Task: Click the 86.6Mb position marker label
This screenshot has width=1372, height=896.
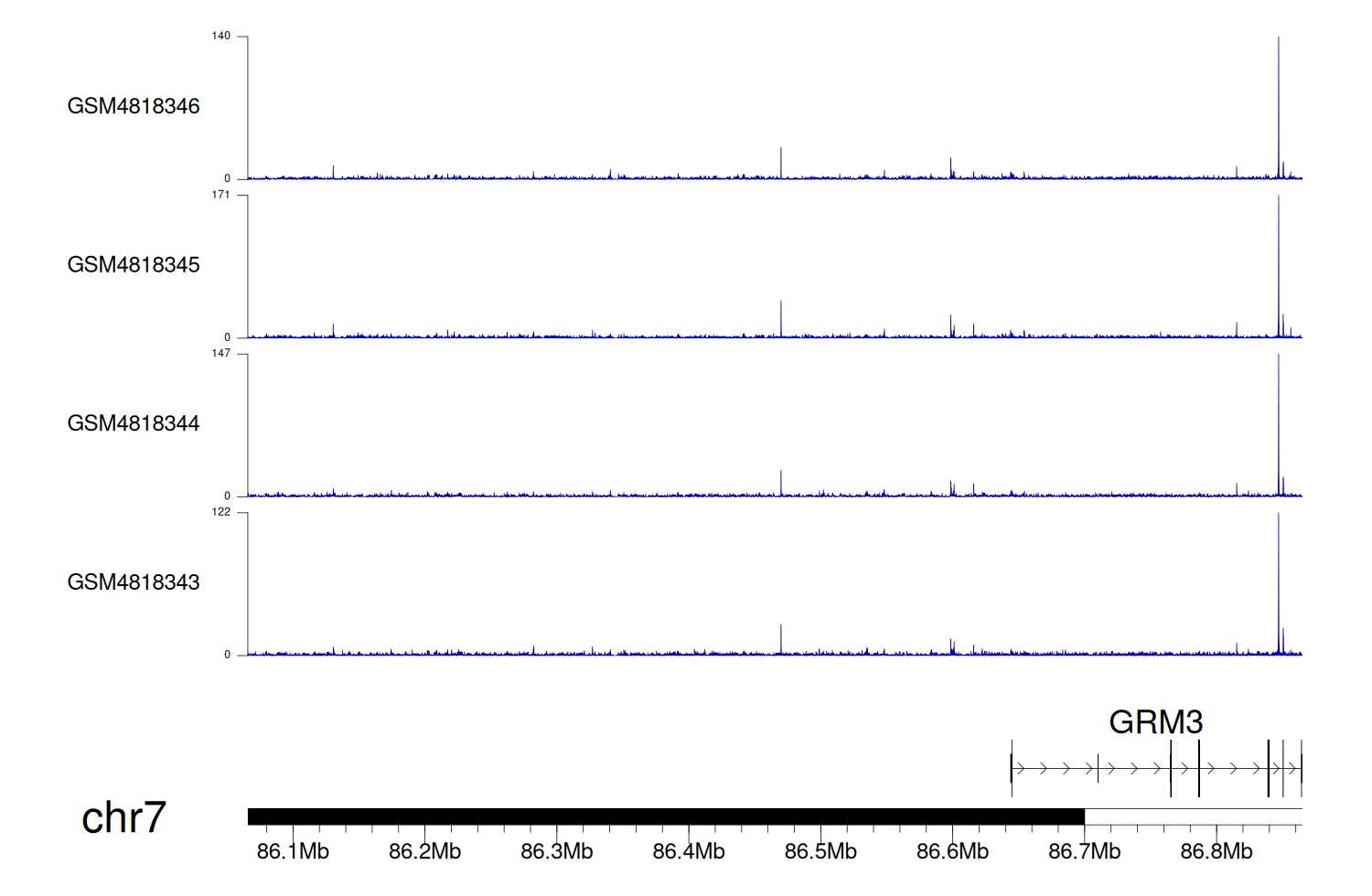Action: tap(952, 851)
